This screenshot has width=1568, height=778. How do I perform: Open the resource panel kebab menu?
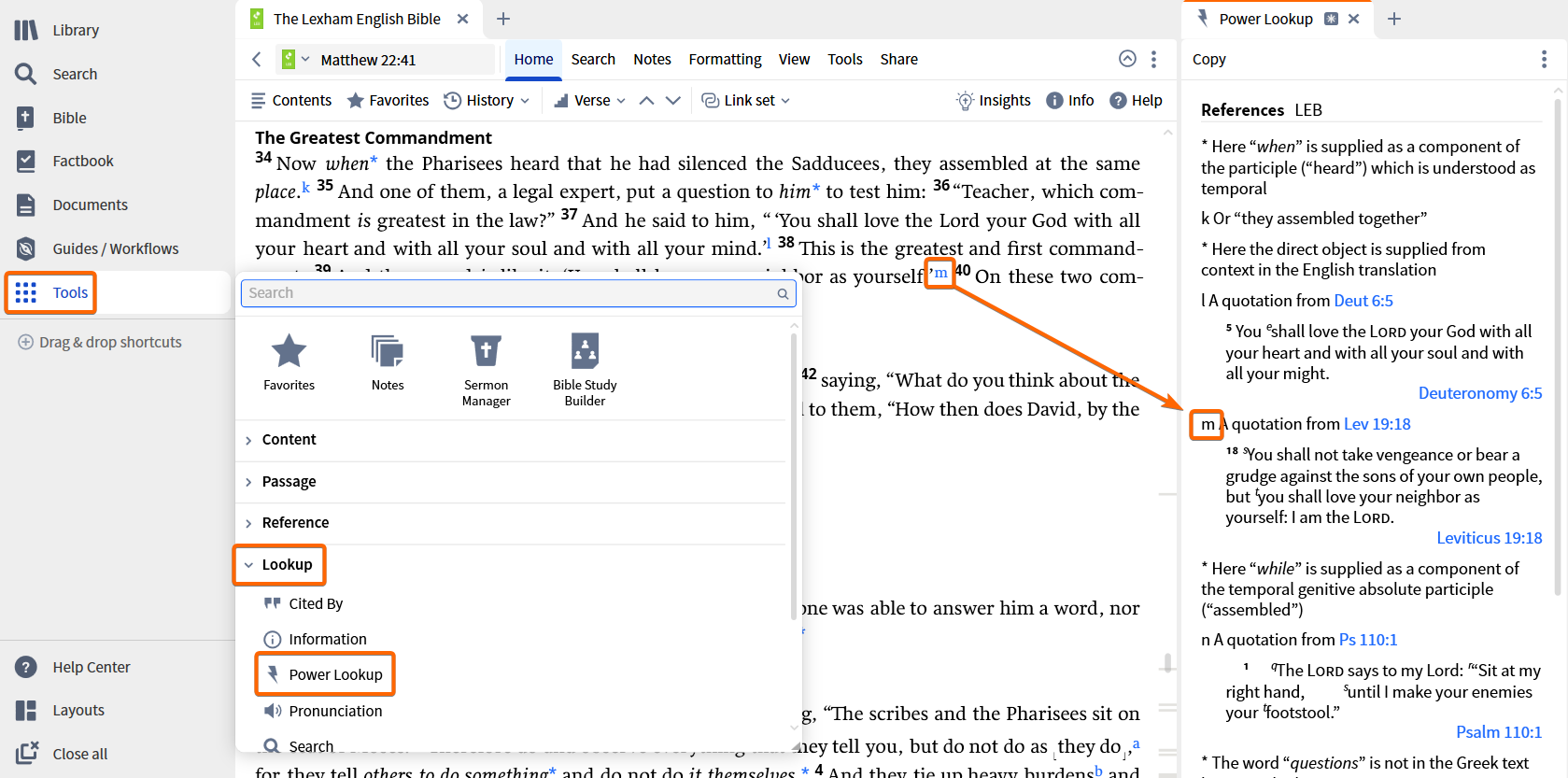[x=1154, y=59]
